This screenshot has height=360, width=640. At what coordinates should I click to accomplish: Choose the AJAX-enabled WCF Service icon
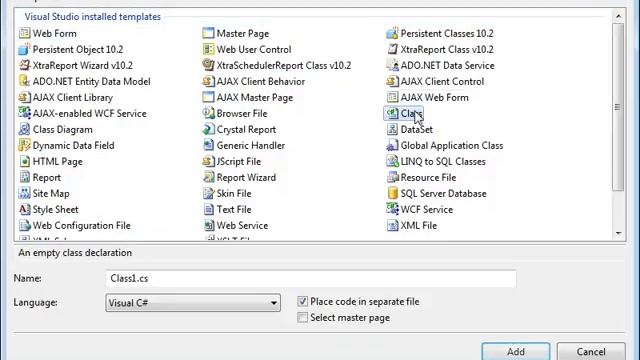click(24, 113)
